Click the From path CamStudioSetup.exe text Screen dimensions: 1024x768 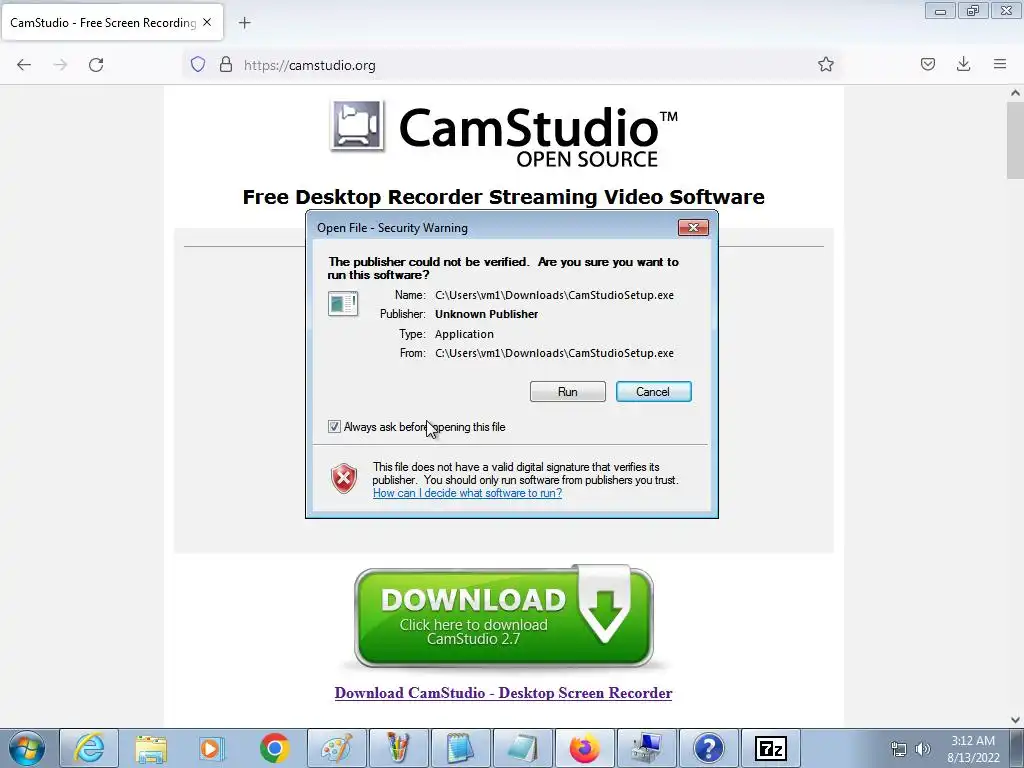554,353
